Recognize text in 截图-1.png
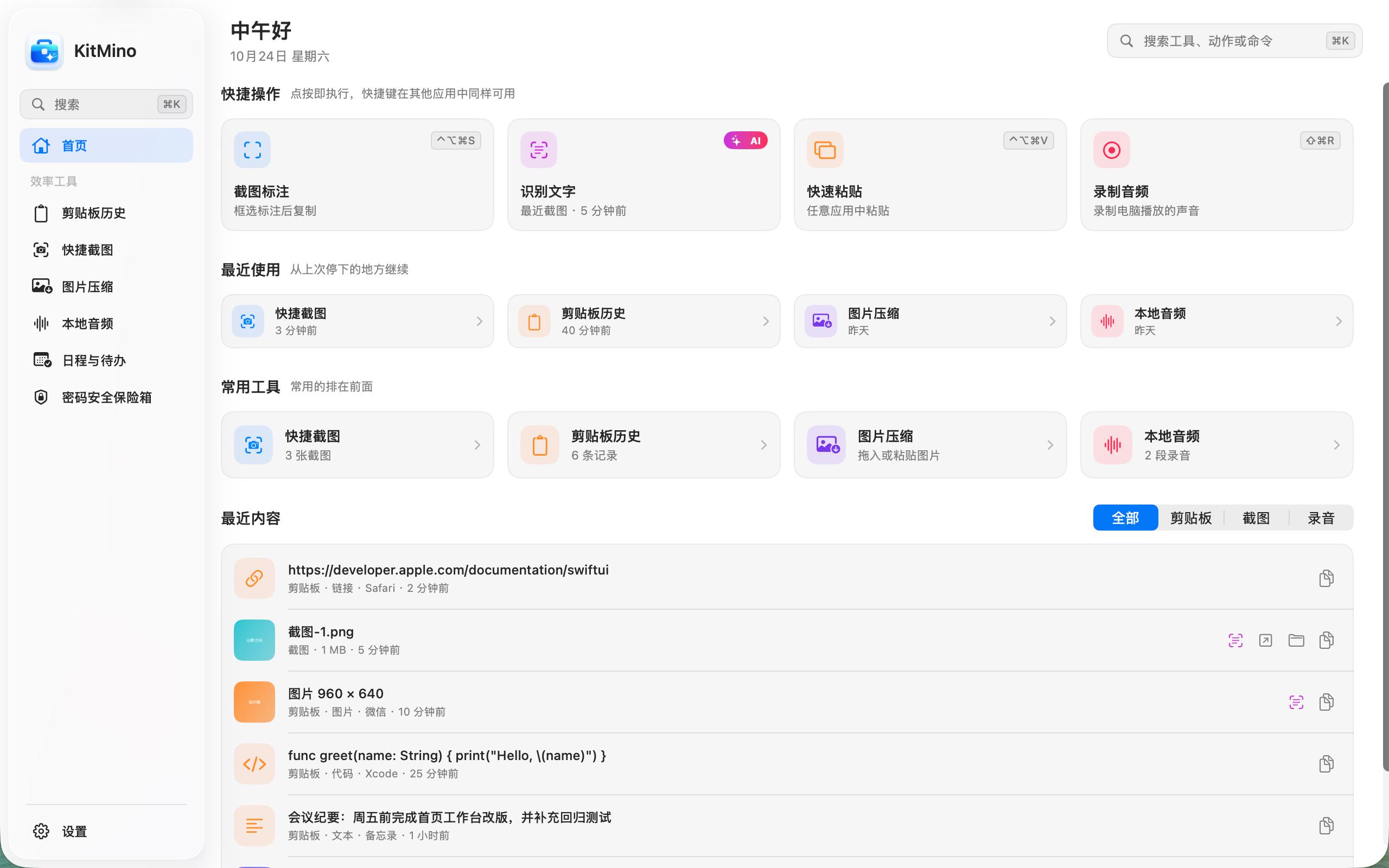This screenshot has height=868, width=1389. [1235, 640]
